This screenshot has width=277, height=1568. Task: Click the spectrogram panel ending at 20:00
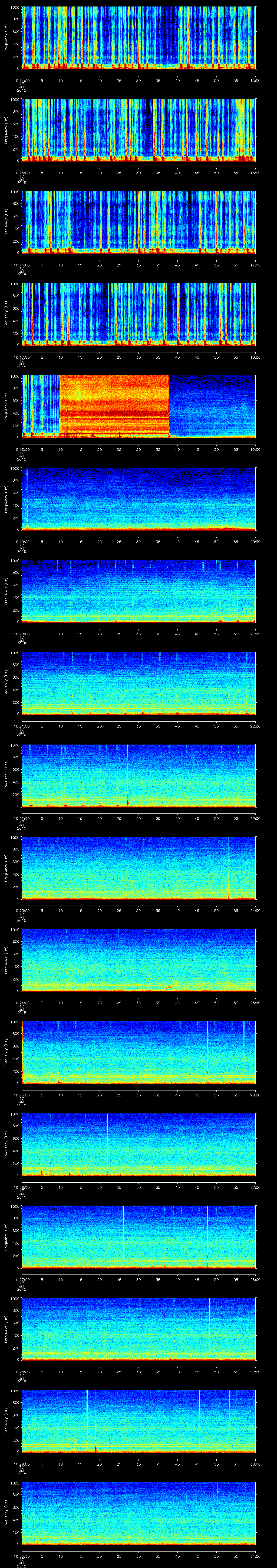point(139,499)
